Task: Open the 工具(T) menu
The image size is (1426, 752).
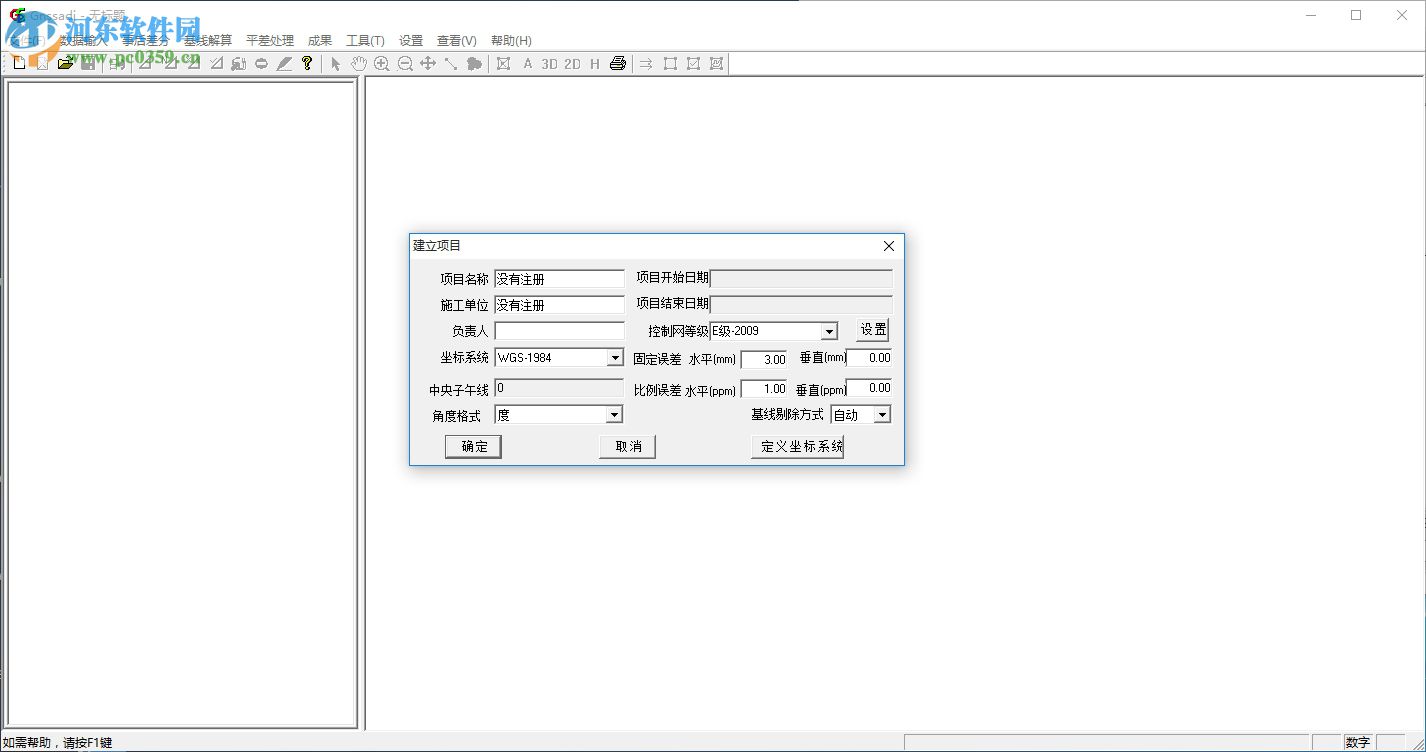Action: tap(365, 41)
